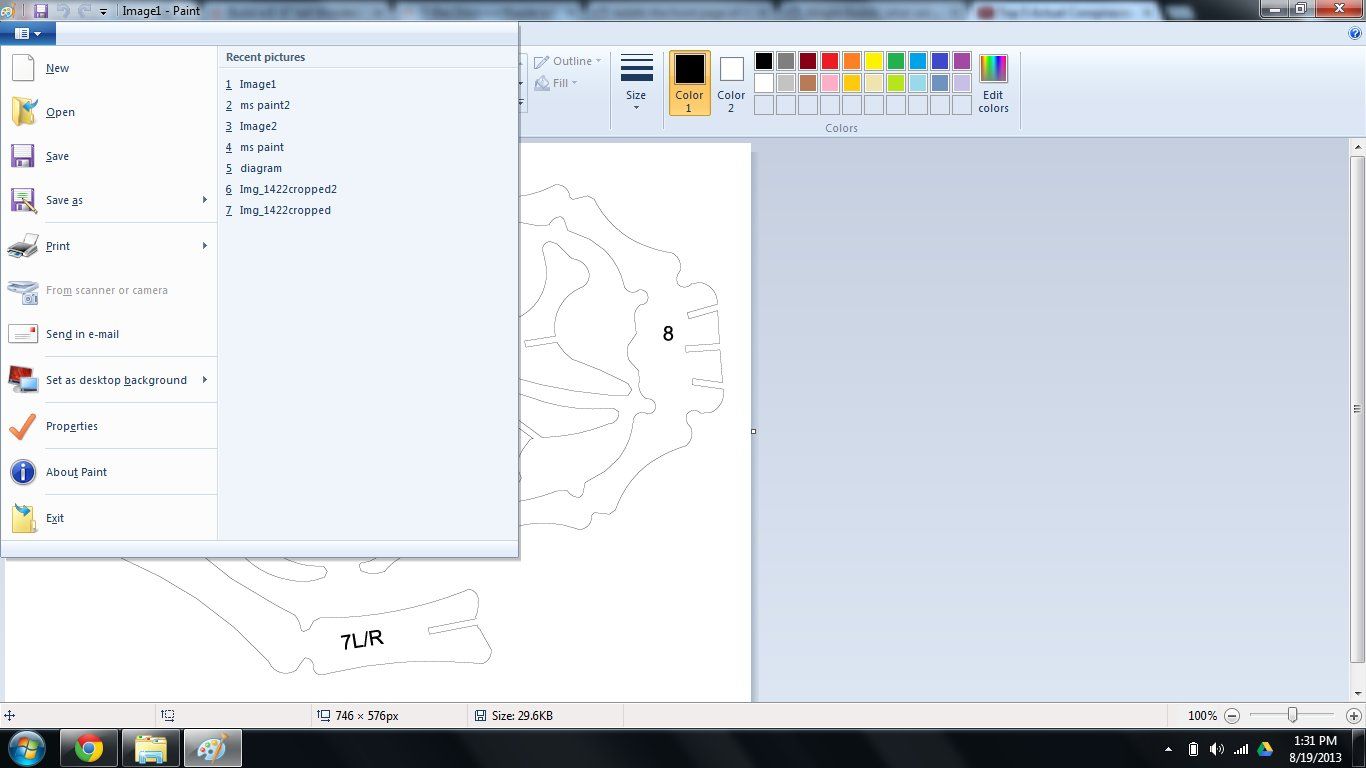Pick the red color swatch
1366x768 pixels.
(830, 61)
